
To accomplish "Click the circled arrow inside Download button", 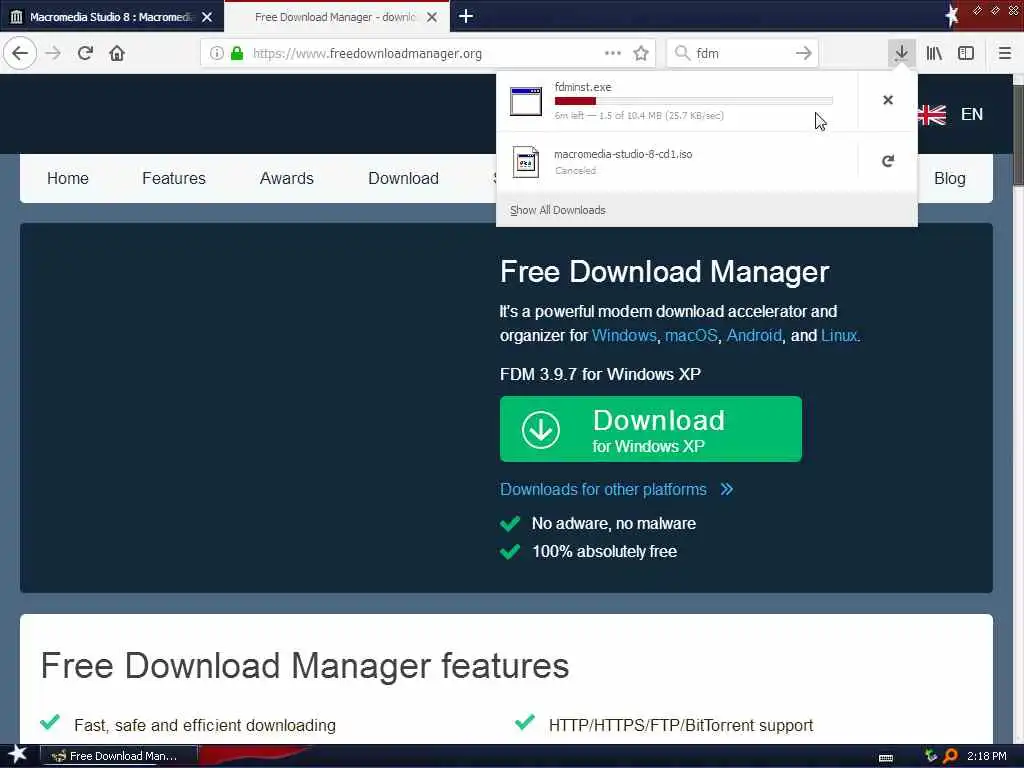I will (541, 430).
